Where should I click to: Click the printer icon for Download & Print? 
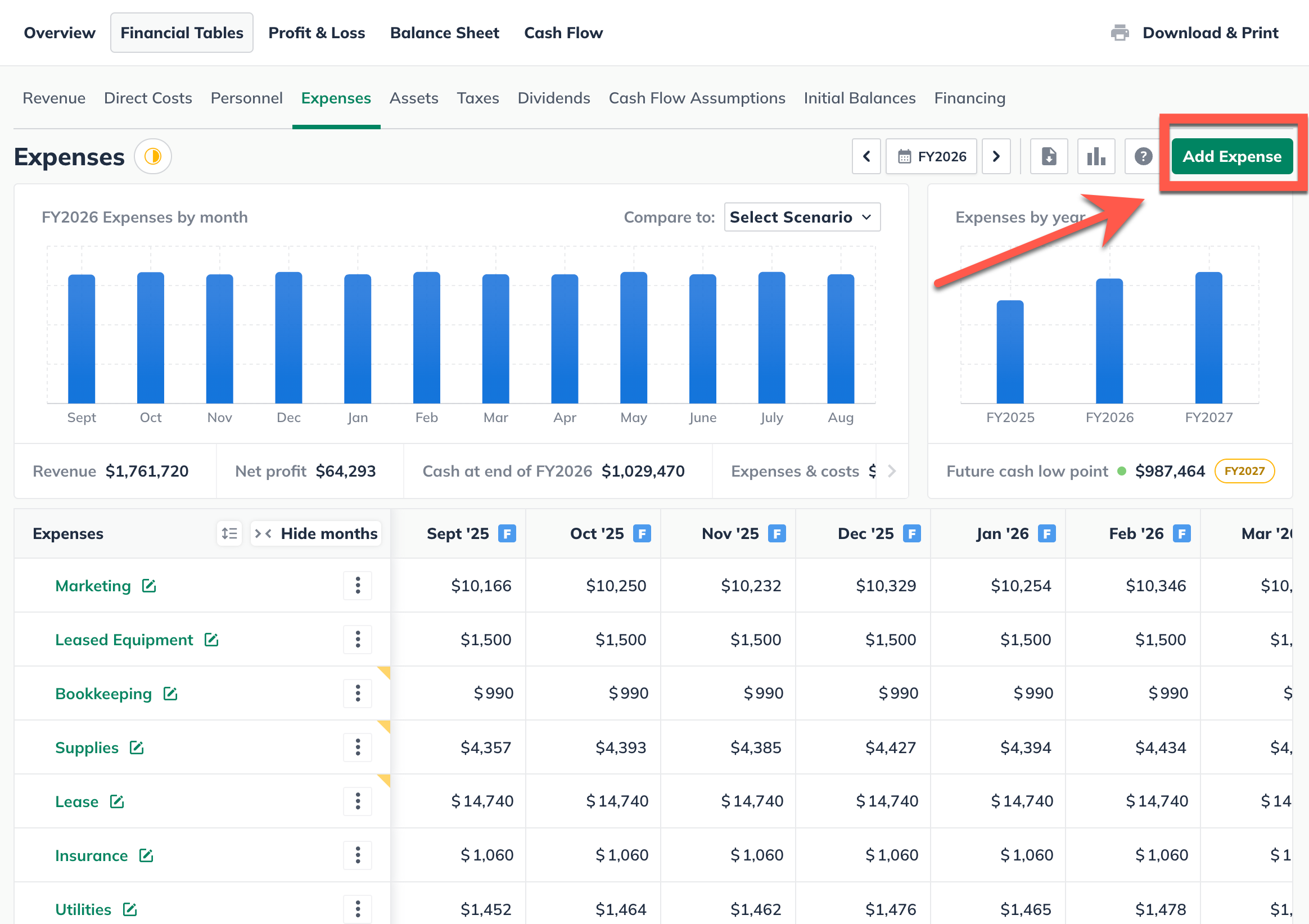[x=1120, y=33]
